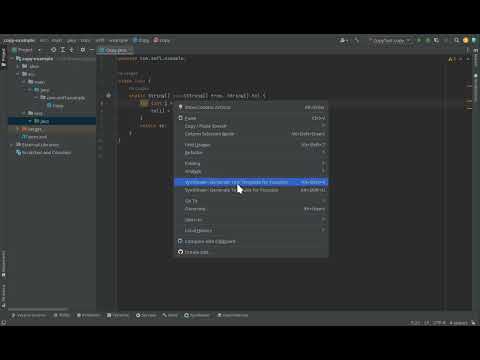This screenshot has height=360, width=480.
Task: Open the Local History submenu
Action: click(x=251, y=230)
